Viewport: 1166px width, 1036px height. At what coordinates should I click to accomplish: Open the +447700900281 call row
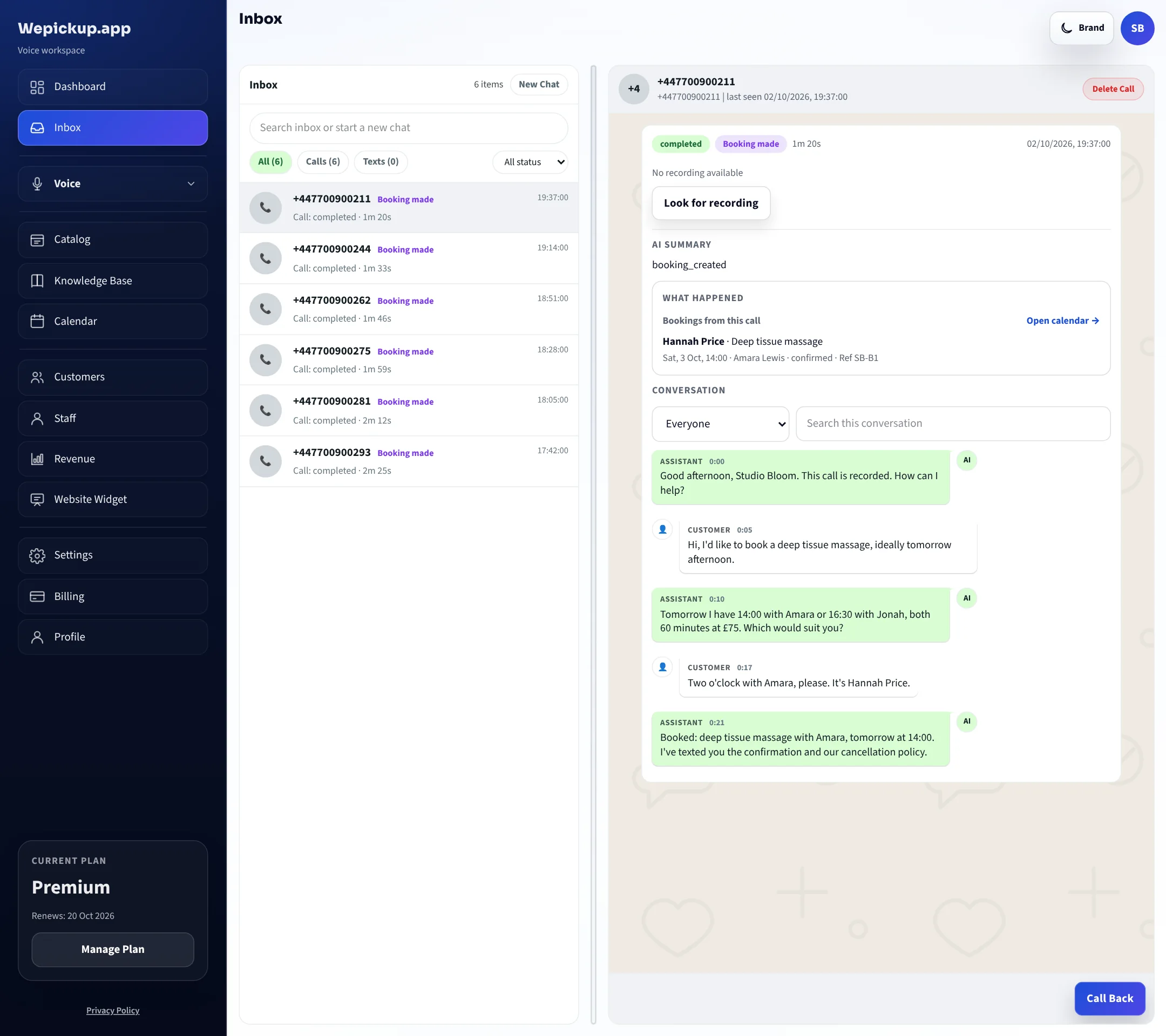409,411
